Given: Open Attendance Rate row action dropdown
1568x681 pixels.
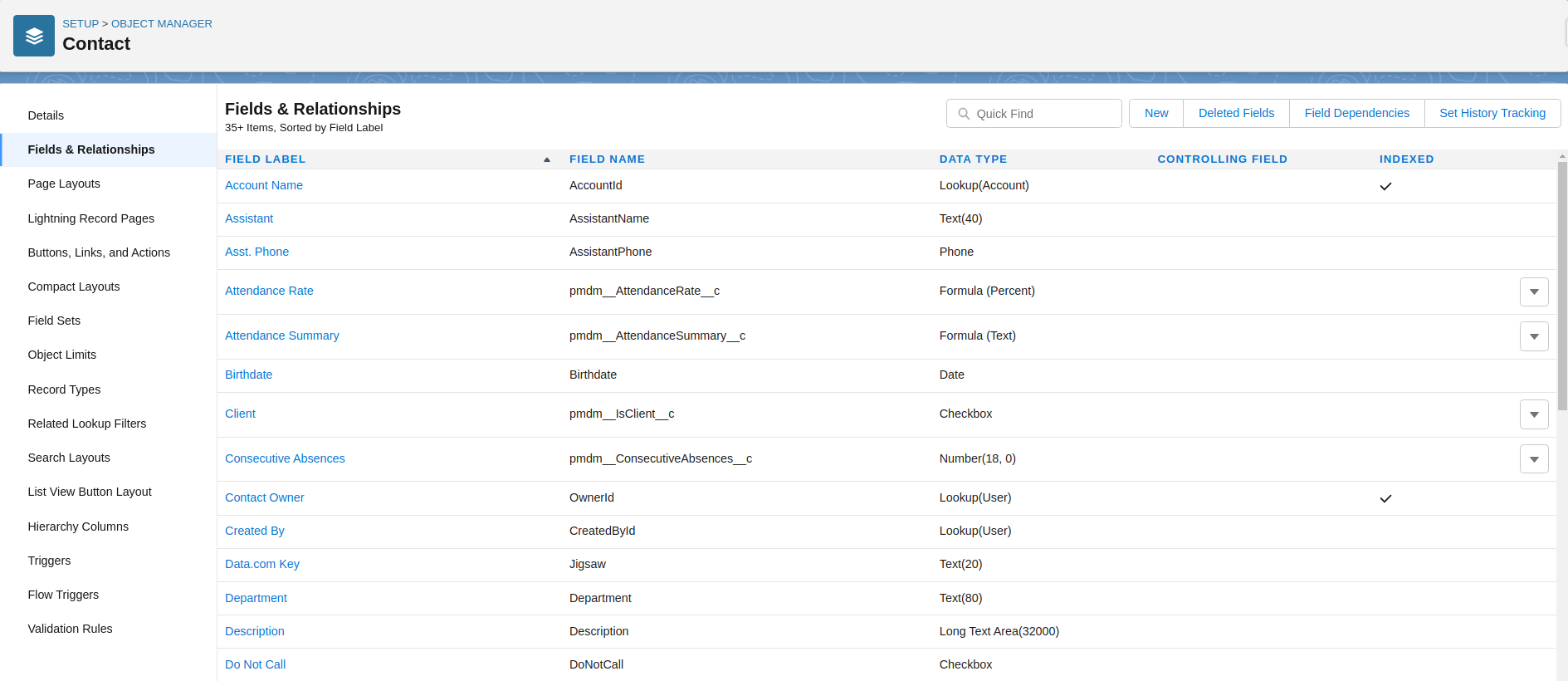Looking at the screenshot, I should 1534,292.
